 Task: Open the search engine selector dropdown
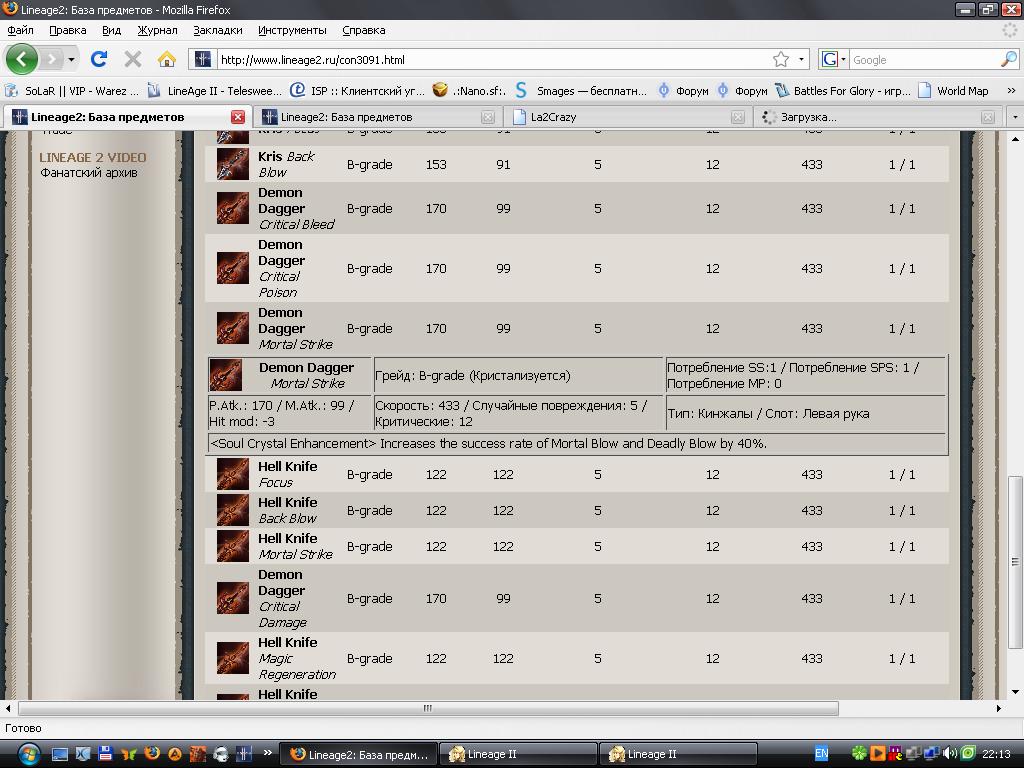pyautogui.click(x=833, y=59)
